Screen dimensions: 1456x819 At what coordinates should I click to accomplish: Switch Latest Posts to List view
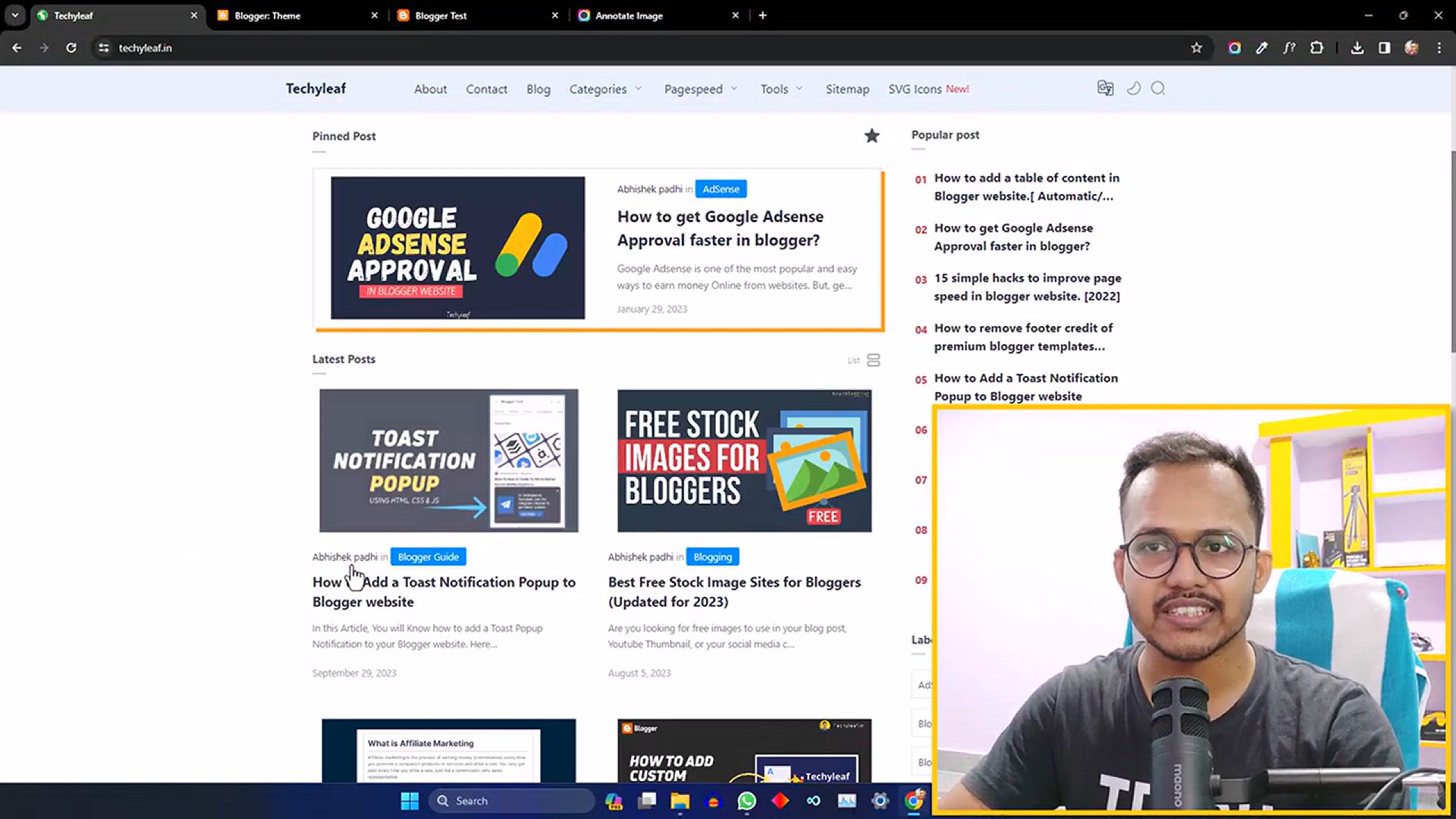864,360
